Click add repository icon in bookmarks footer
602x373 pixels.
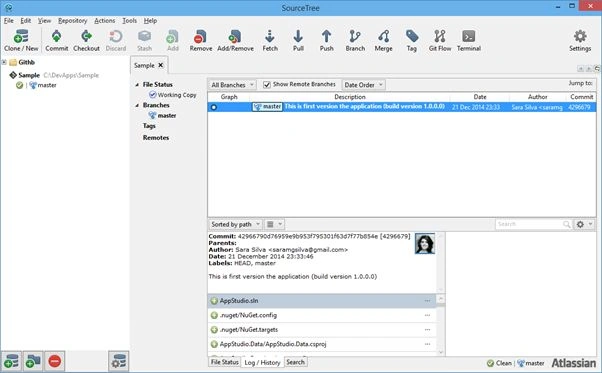pyautogui.click(x=11, y=361)
